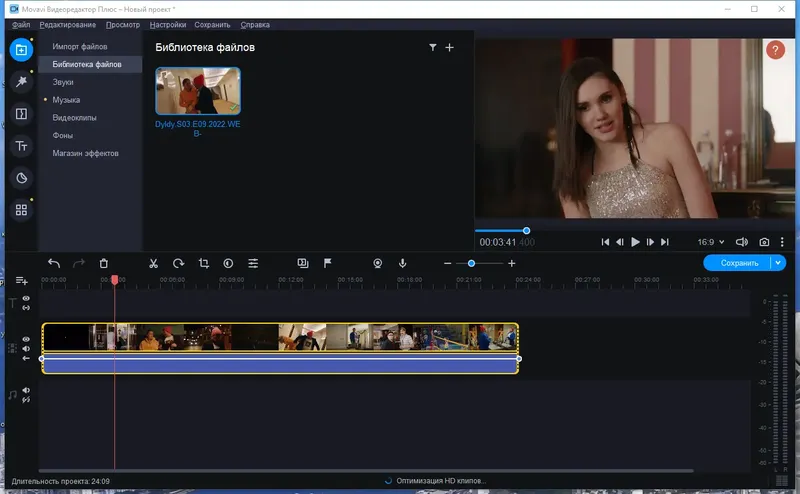Select Музыка in the import list
The height and width of the screenshot is (494, 800).
tap(66, 100)
